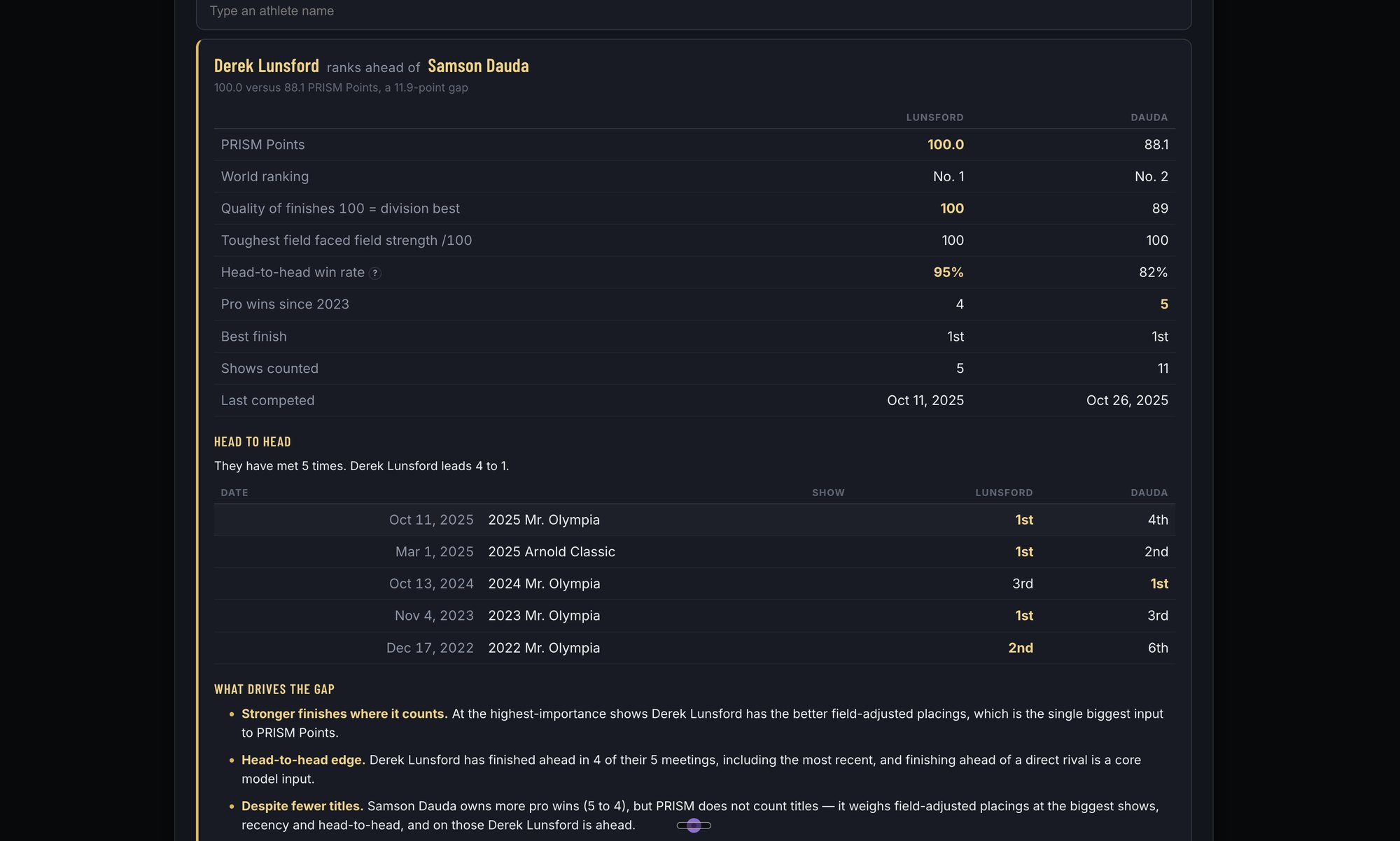Click the 'Last competed' row label
Image resolution: width=1400 pixels, height=841 pixels.
[x=267, y=401]
